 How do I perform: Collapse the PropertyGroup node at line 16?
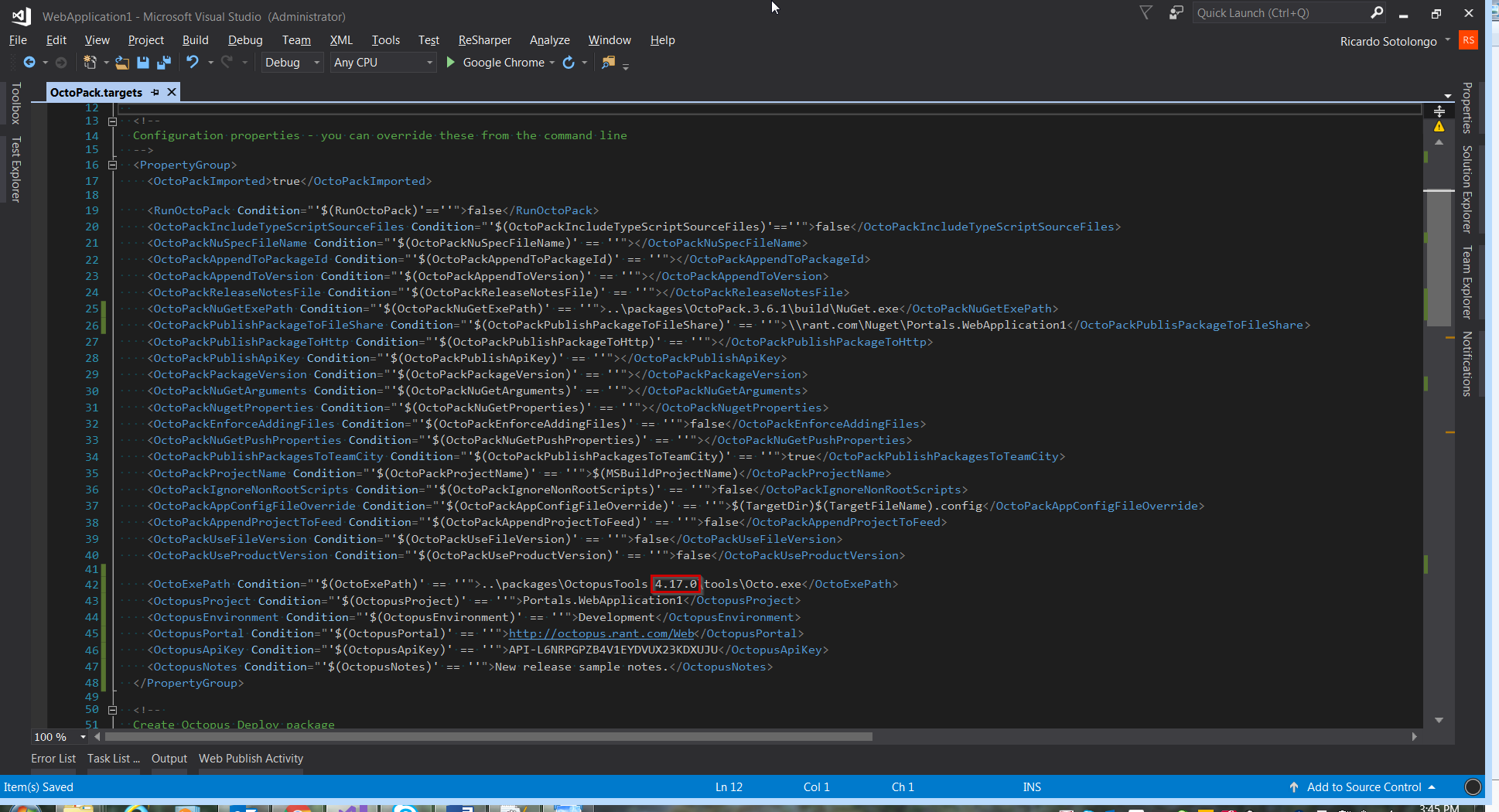pos(112,165)
